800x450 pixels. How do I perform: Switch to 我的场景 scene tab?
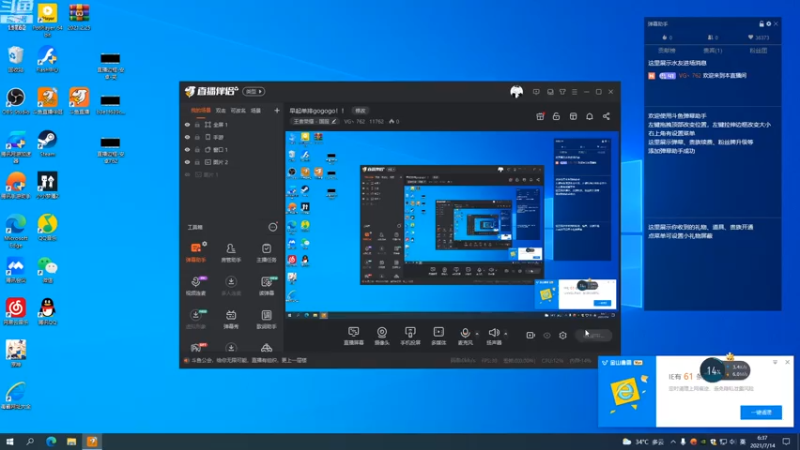pos(201,110)
